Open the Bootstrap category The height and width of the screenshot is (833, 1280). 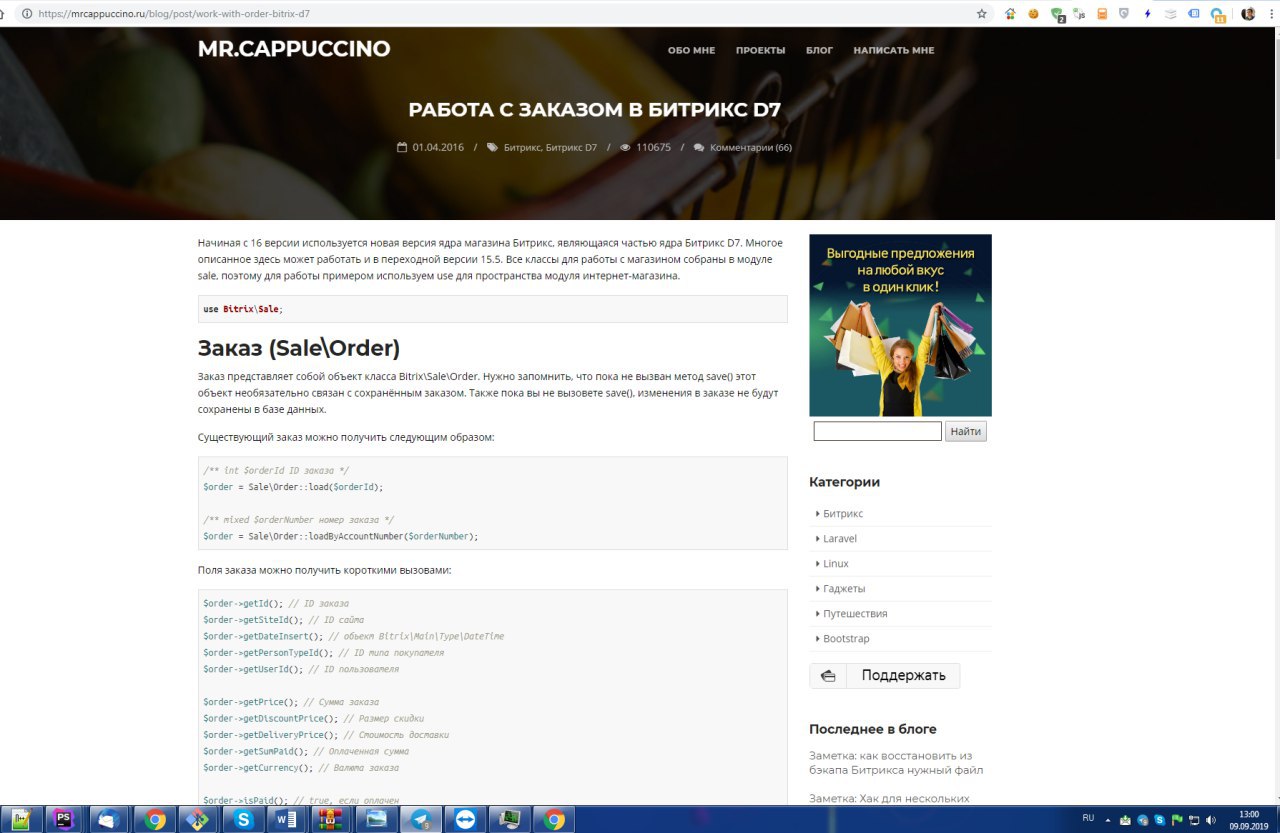pos(846,638)
